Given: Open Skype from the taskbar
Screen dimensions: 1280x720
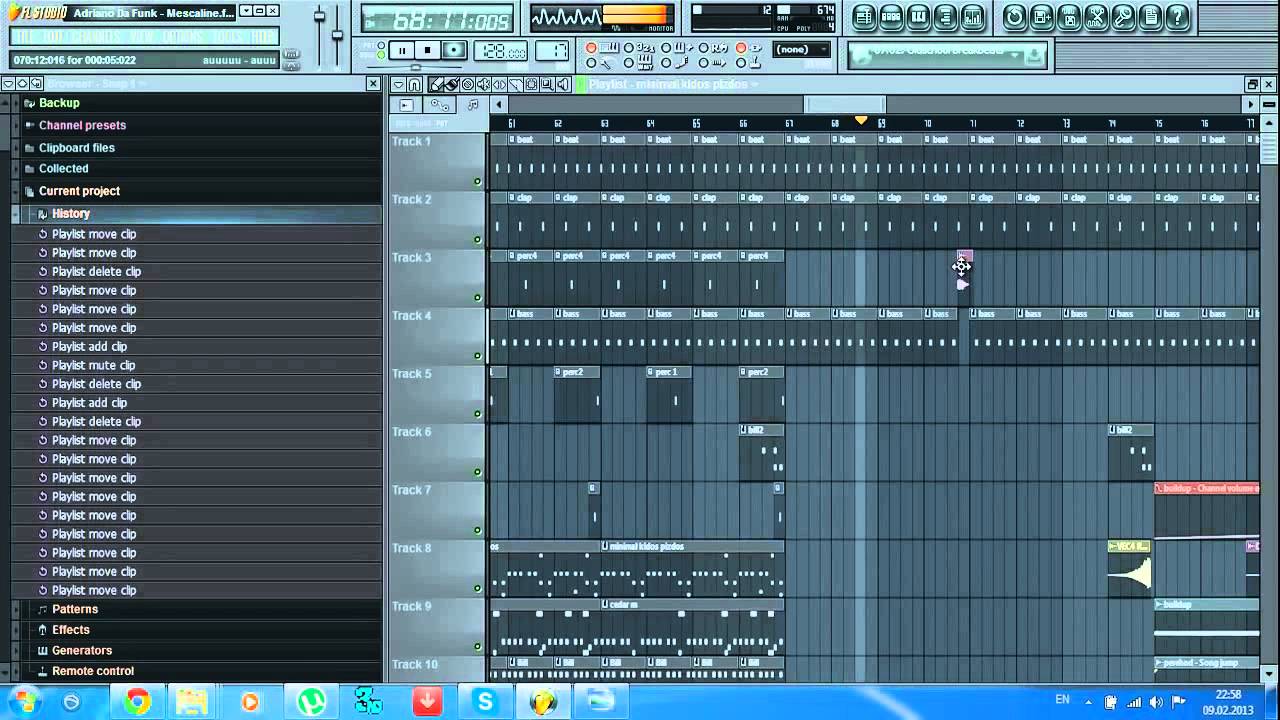Looking at the screenshot, I should (485, 702).
